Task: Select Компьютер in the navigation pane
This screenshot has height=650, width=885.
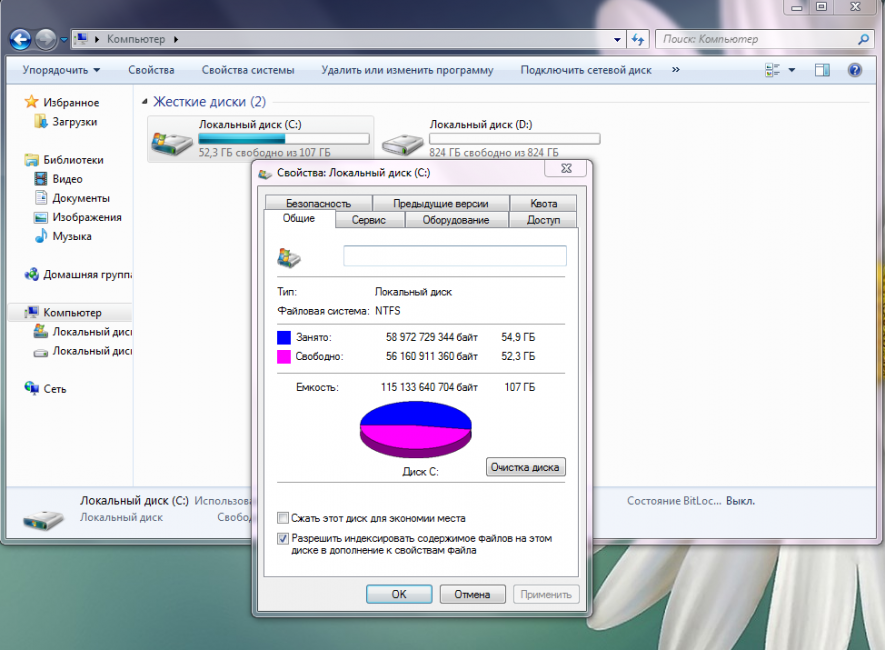Action: coord(72,313)
